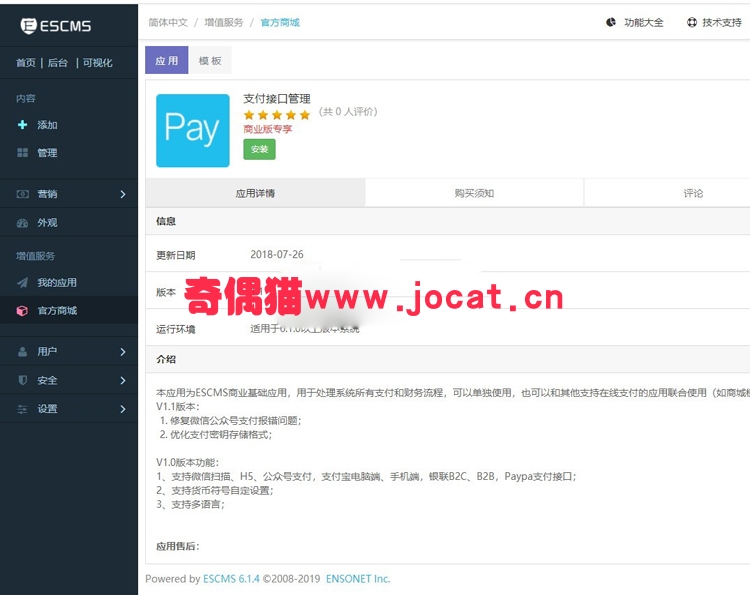Click 官方商城 in the breadcrumb
Image resolution: width=750 pixels, height=595 pixels.
pyautogui.click(x=280, y=22)
